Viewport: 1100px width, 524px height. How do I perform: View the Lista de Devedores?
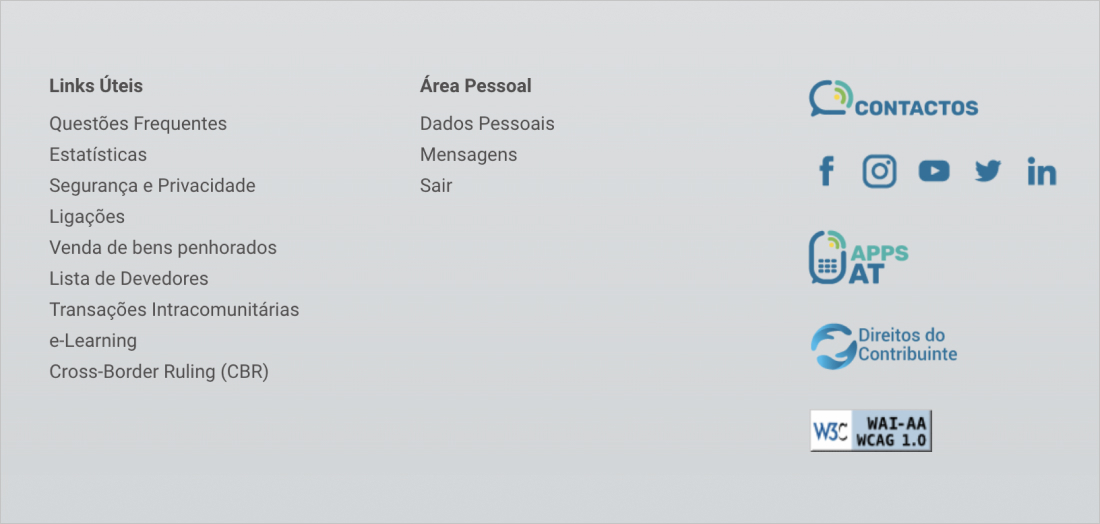click(129, 279)
